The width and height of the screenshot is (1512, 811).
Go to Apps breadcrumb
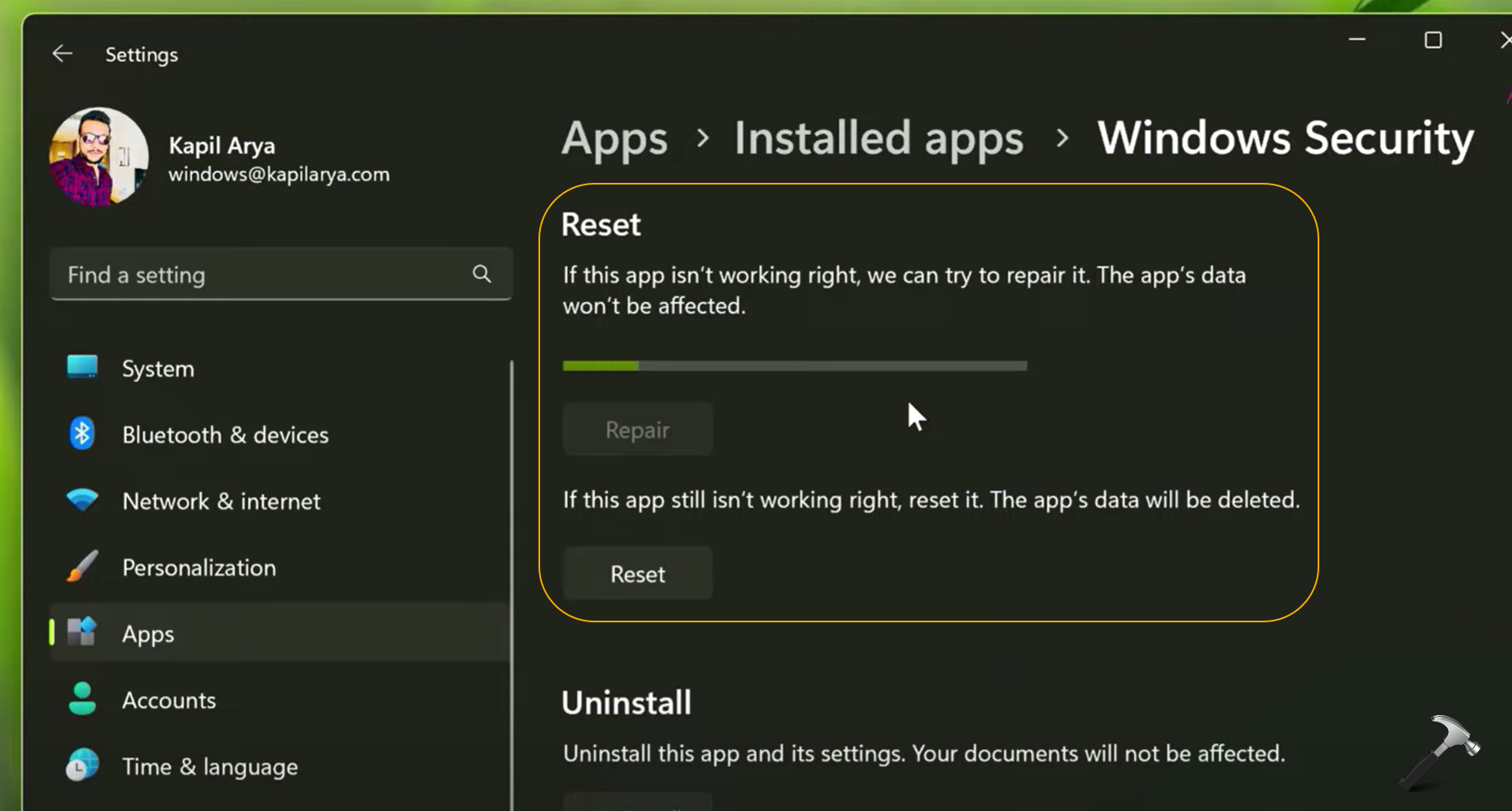(614, 137)
